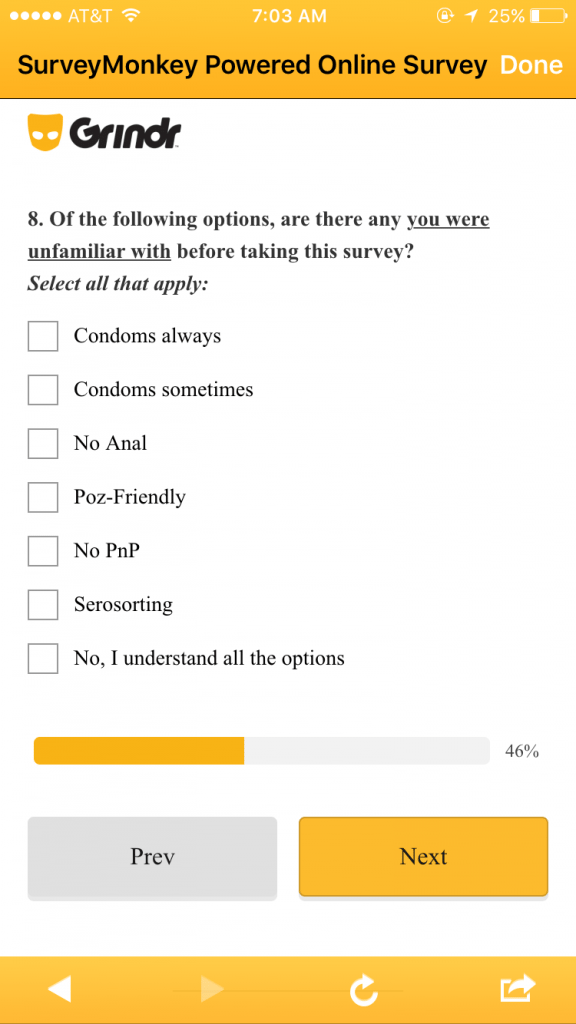
Task: Reload the page with refresh icon
Action: click(x=363, y=990)
